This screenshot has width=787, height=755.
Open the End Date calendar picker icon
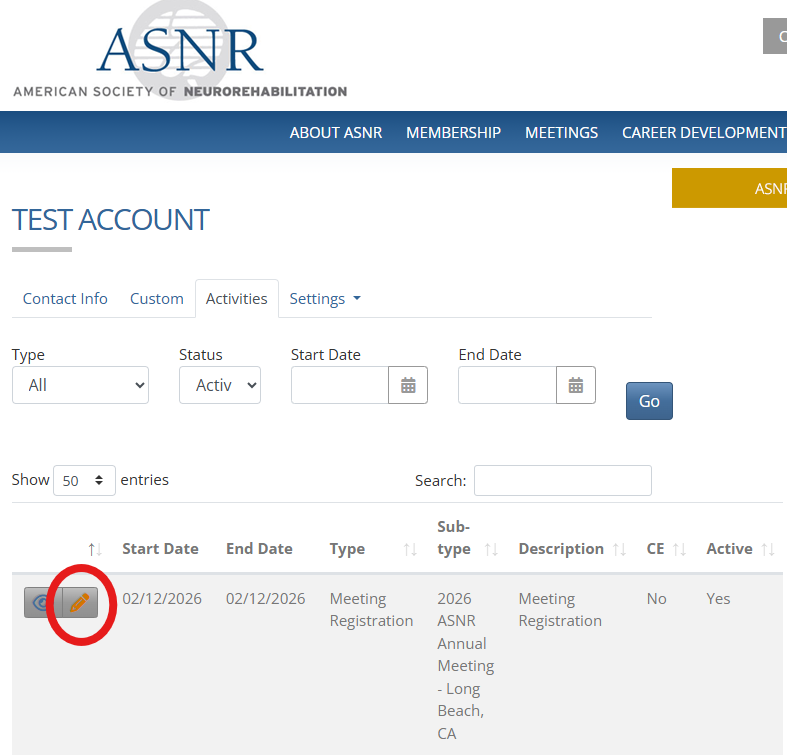click(x=576, y=385)
